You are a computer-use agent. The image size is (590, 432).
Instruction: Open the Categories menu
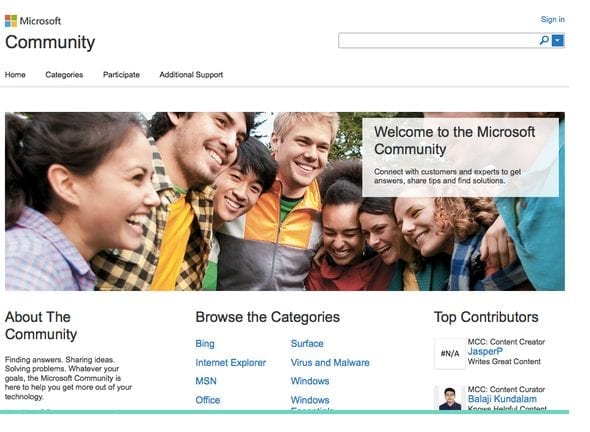pyautogui.click(x=64, y=75)
